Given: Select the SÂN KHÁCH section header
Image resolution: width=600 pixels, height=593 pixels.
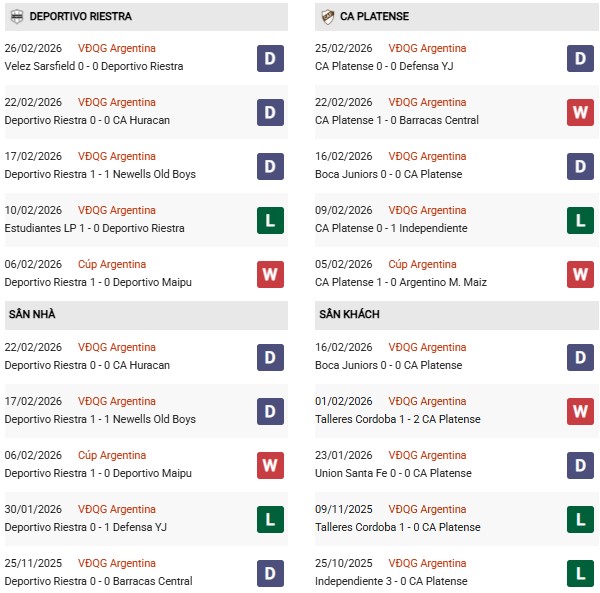Looking at the screenshot, I should tap(350, 314).
